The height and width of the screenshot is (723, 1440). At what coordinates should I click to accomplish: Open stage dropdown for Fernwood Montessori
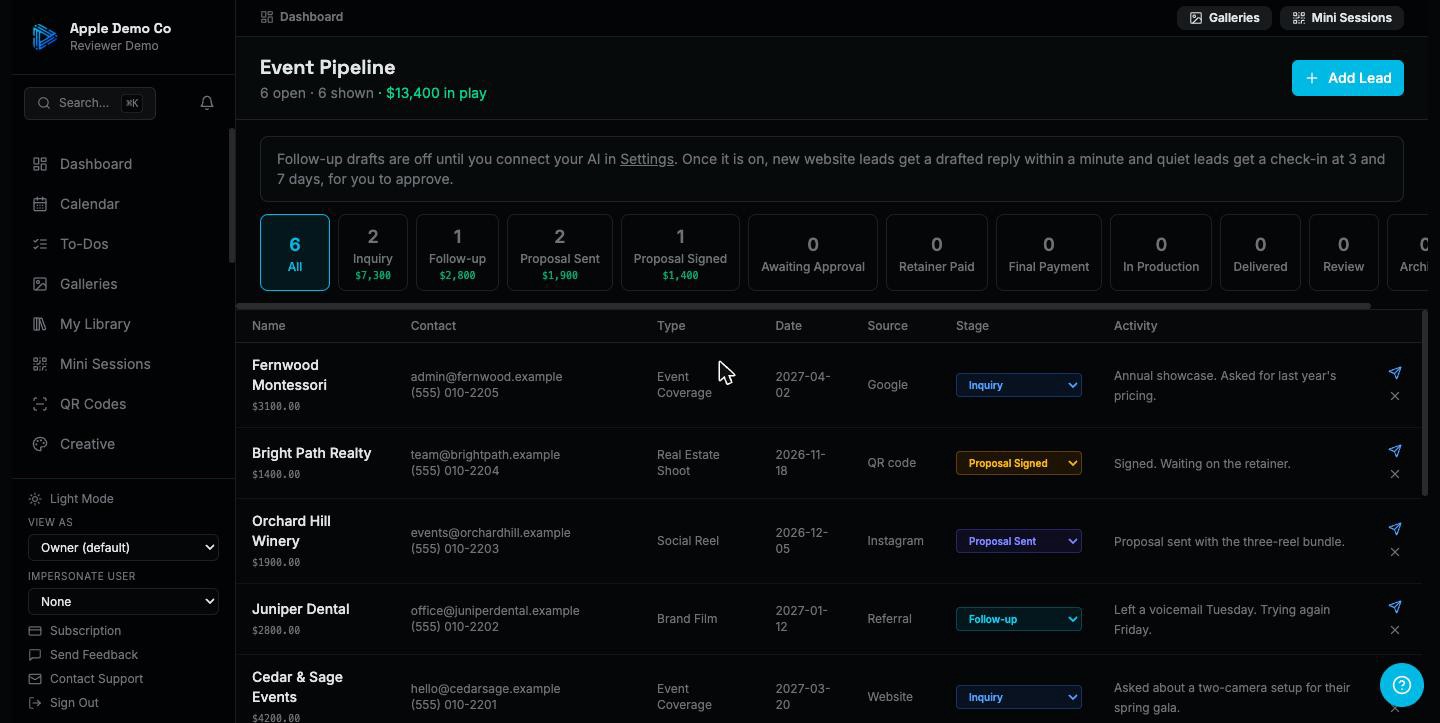(x=1018, y=385)
